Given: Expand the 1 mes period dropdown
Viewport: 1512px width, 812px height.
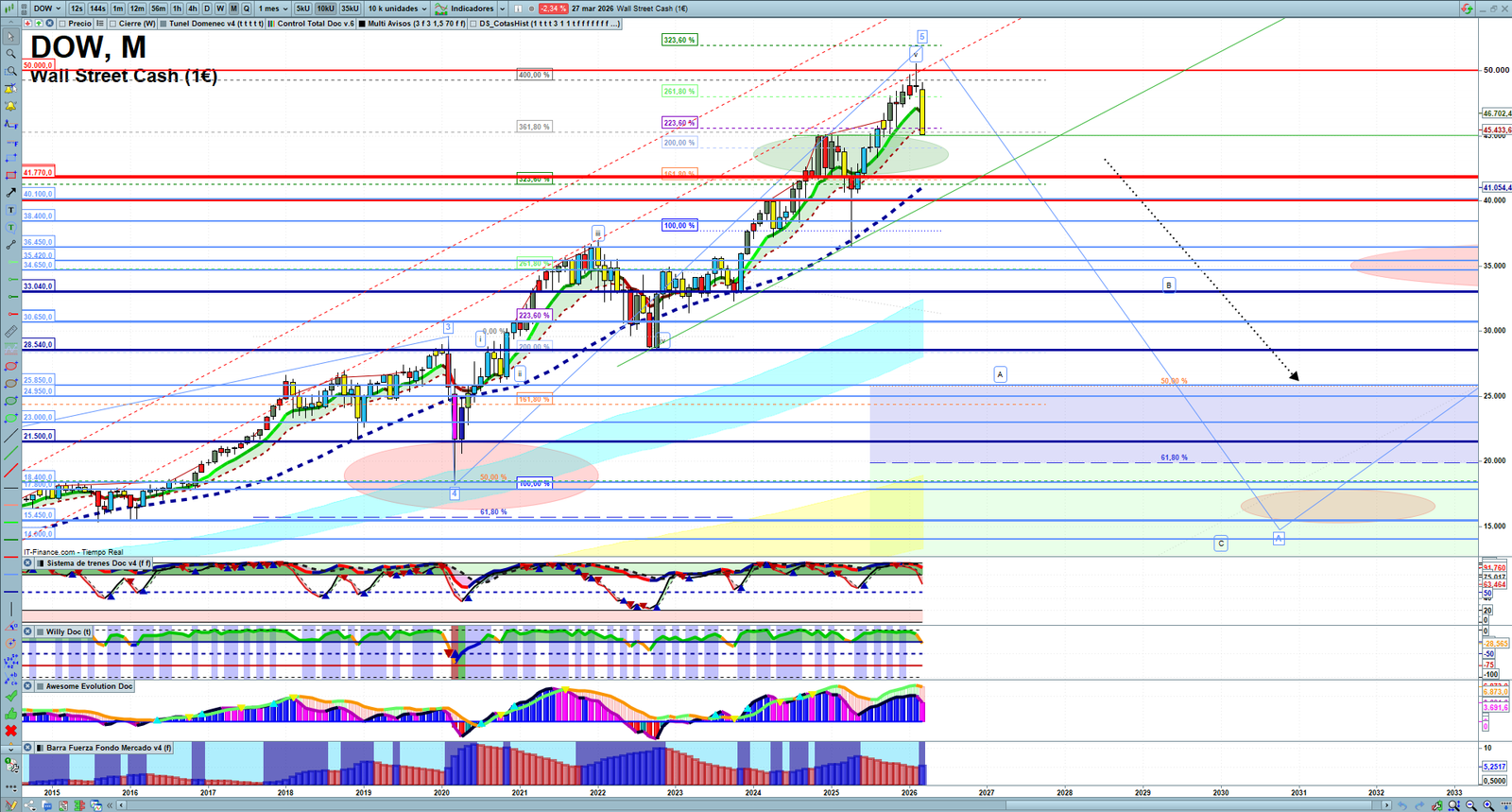Looking at the screenshot, I should pyautogui.click(x=273, y=9).
